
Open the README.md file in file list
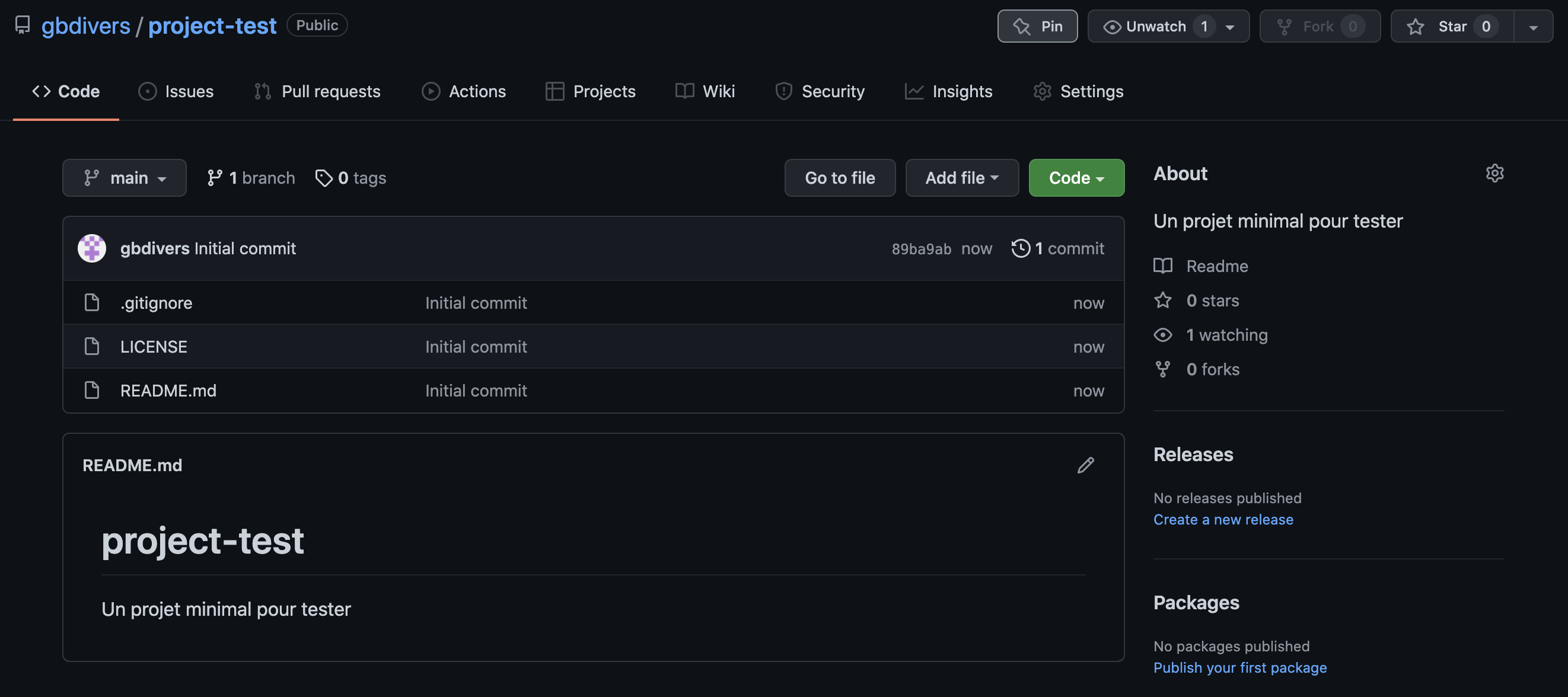point(168,391)
